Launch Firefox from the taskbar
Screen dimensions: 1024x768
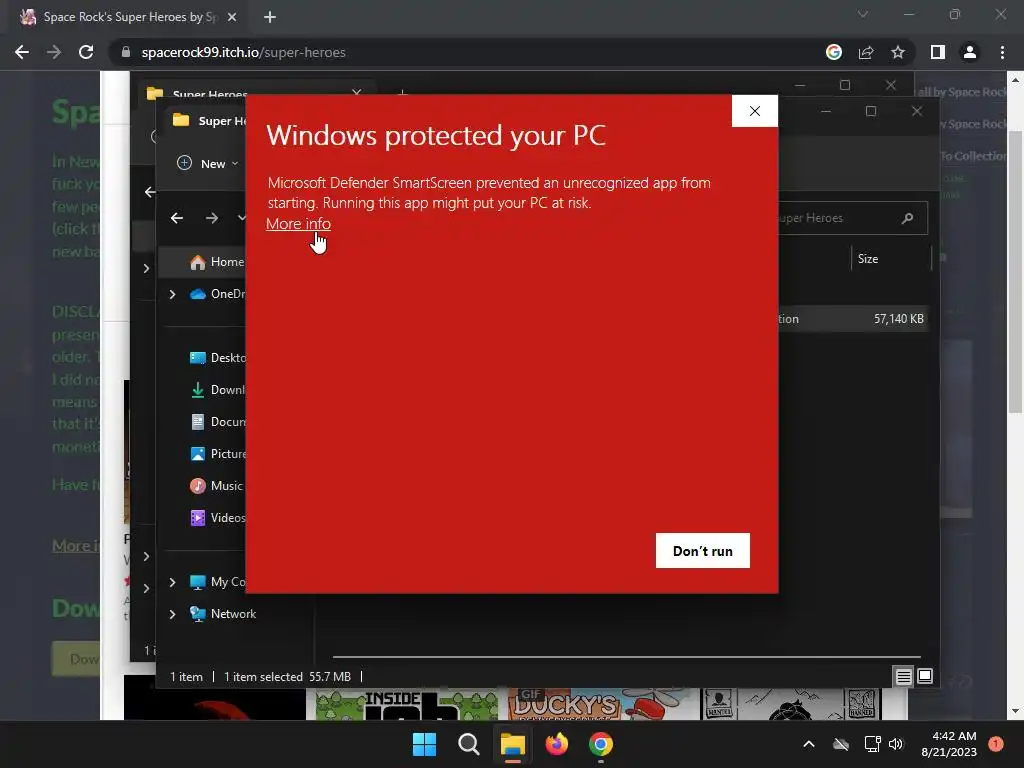(556, 744)
